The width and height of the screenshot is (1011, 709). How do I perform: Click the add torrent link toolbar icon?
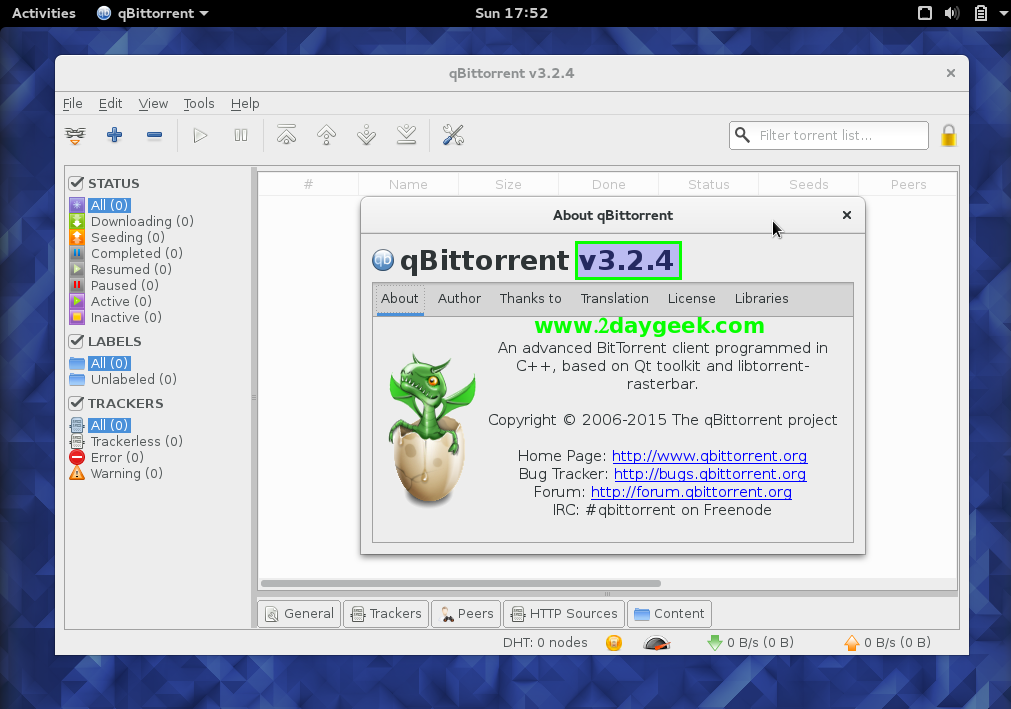75,135
